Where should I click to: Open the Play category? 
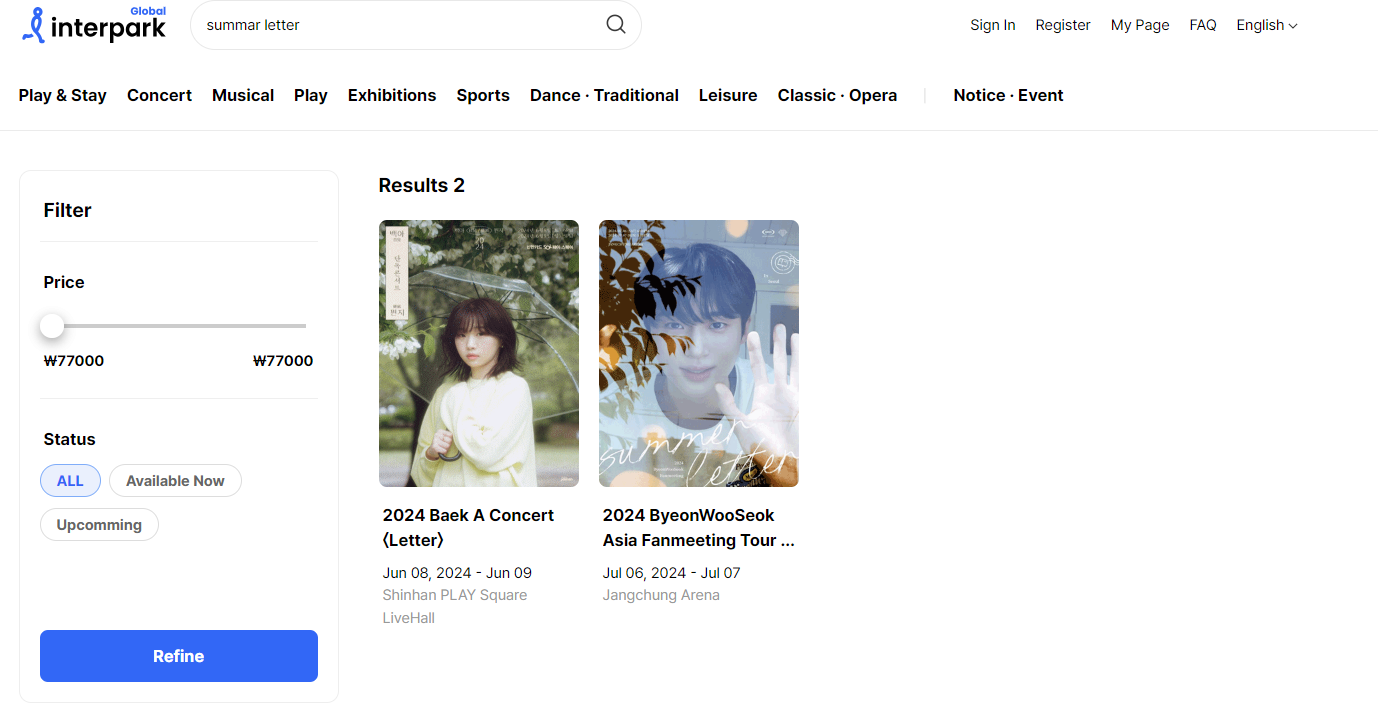pyautogui.click(x=311, y=95)
